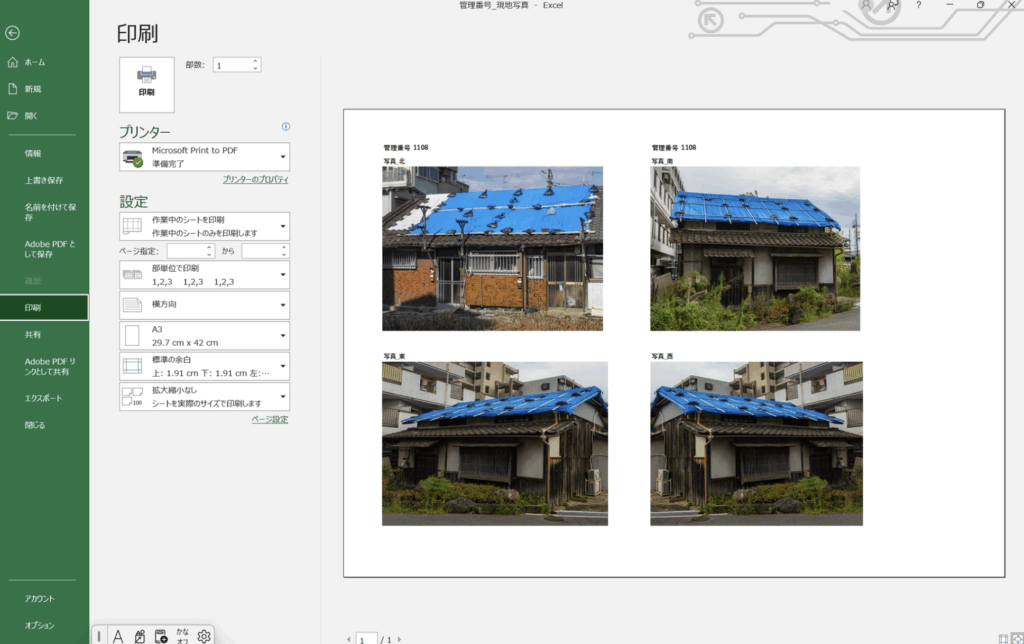The image size is (1024, 644).
Task: Click the 写真_北 photo in the preview
Action: 492,248
